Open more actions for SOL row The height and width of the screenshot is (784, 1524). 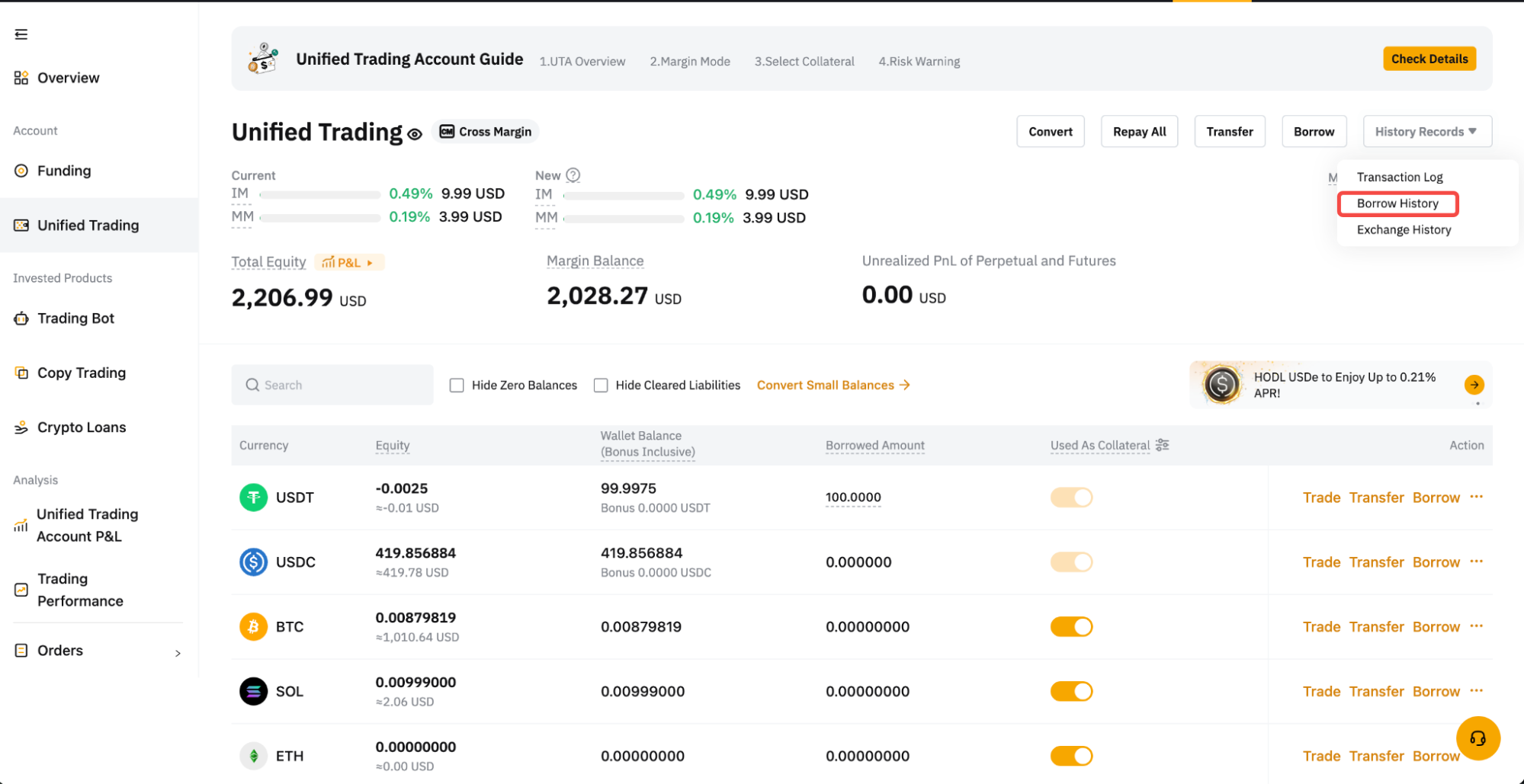[1477, 691]
